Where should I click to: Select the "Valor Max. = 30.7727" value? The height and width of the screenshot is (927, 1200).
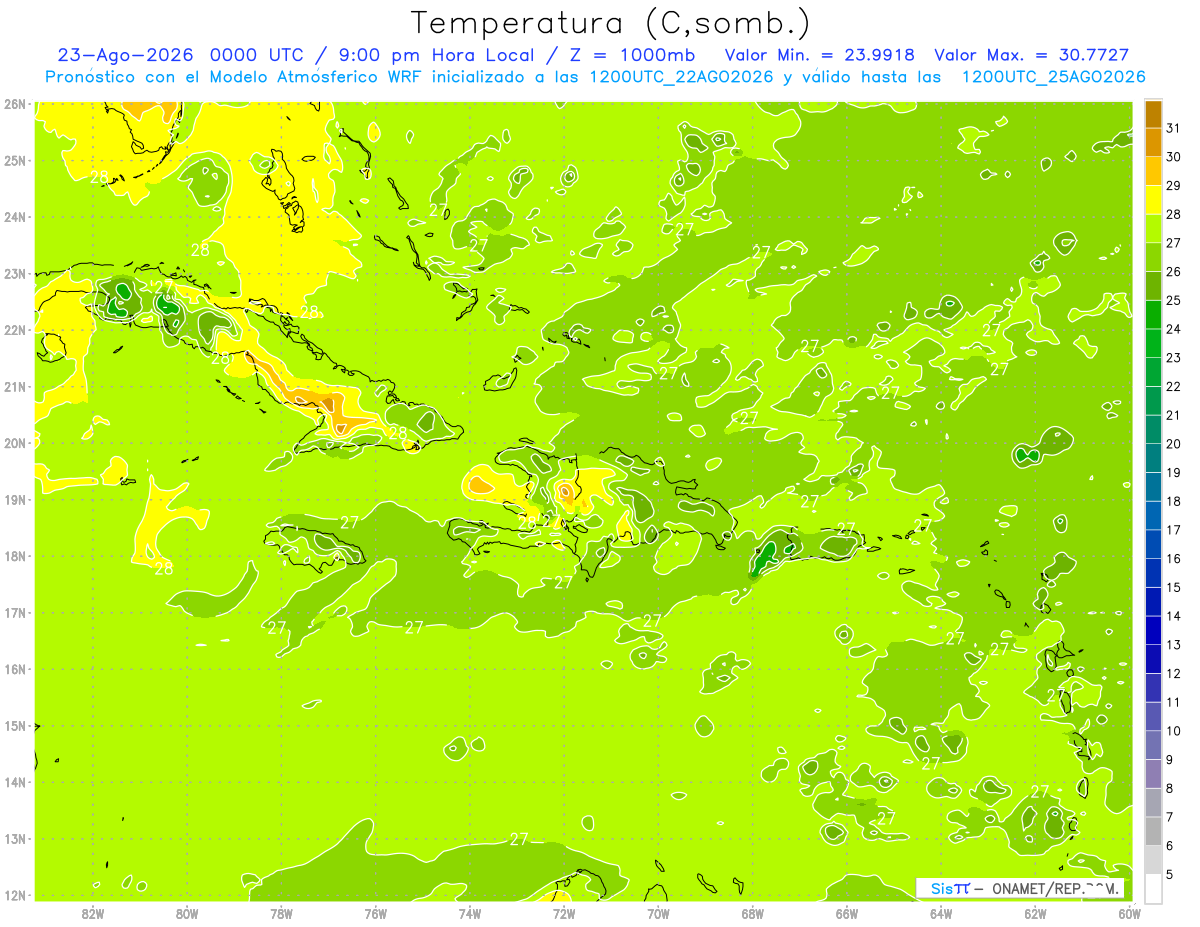point(1031,55)
